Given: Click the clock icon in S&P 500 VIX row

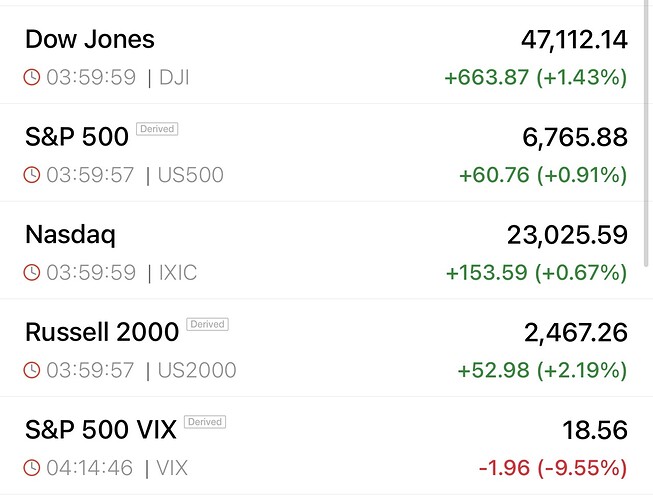Looking at the screenshot, I should [x=31, y=467].
